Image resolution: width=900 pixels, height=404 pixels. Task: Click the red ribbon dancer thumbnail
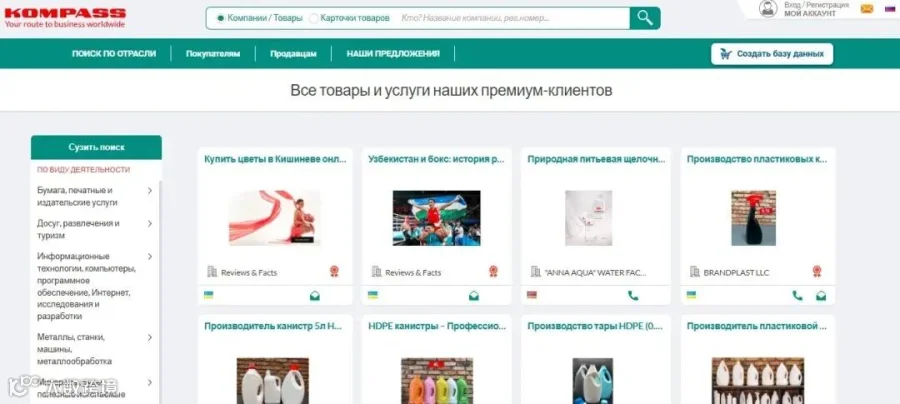pos(274,218)
